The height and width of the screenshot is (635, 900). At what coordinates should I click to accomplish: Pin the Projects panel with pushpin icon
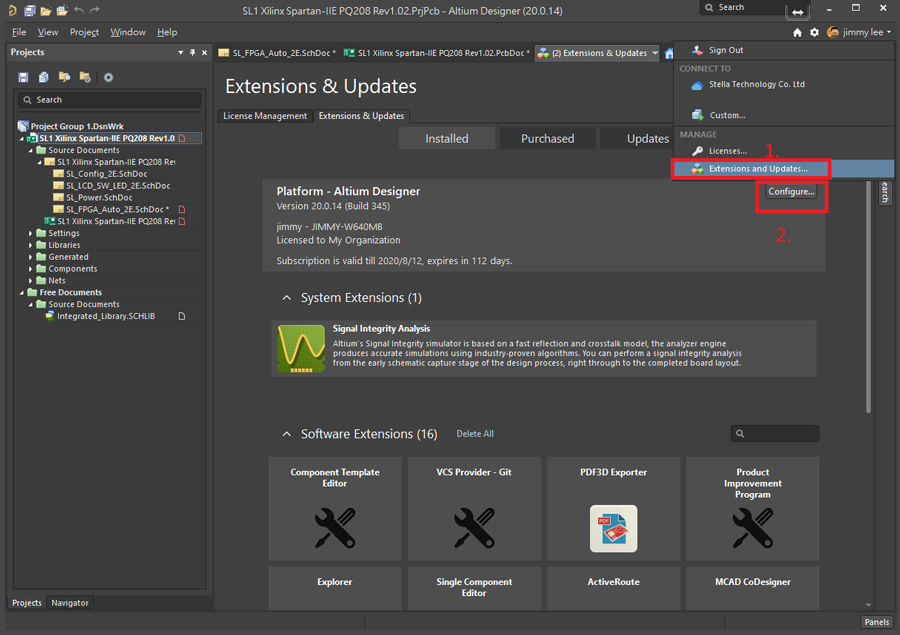click(x=192, y=52)
